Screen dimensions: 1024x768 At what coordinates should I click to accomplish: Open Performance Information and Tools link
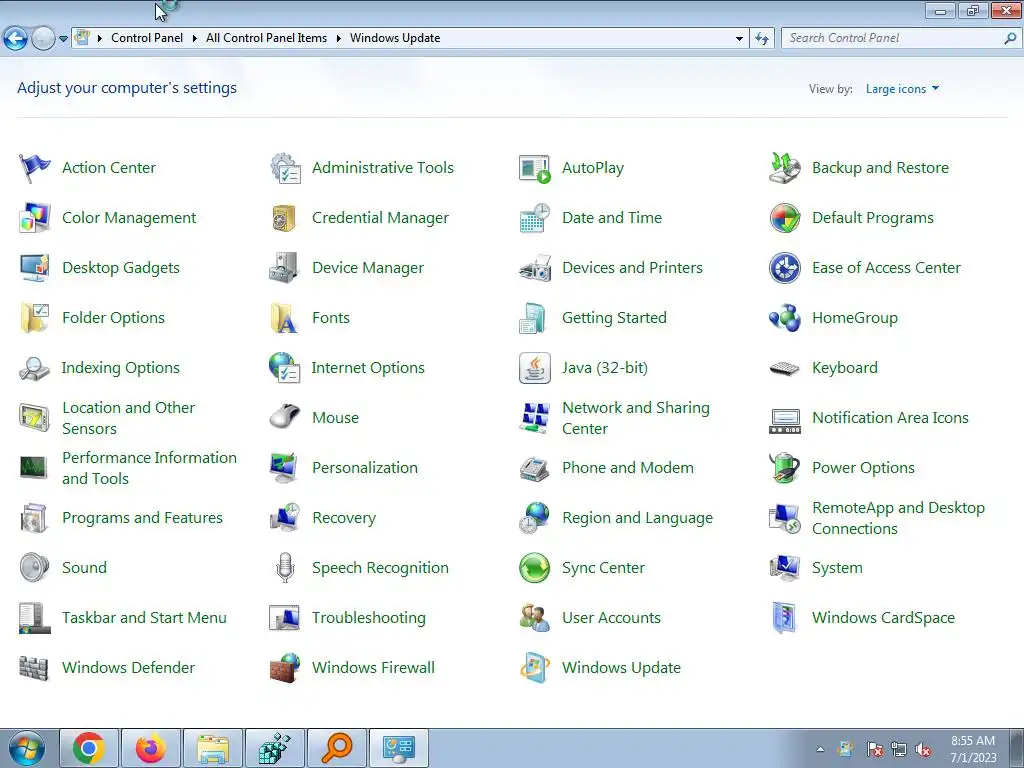[150, 468]
